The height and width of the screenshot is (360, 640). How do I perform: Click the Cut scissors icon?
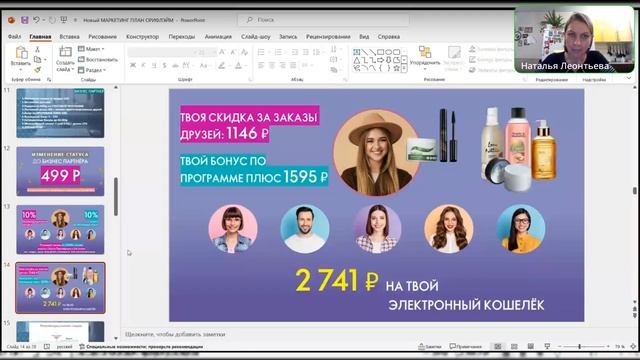37,49
